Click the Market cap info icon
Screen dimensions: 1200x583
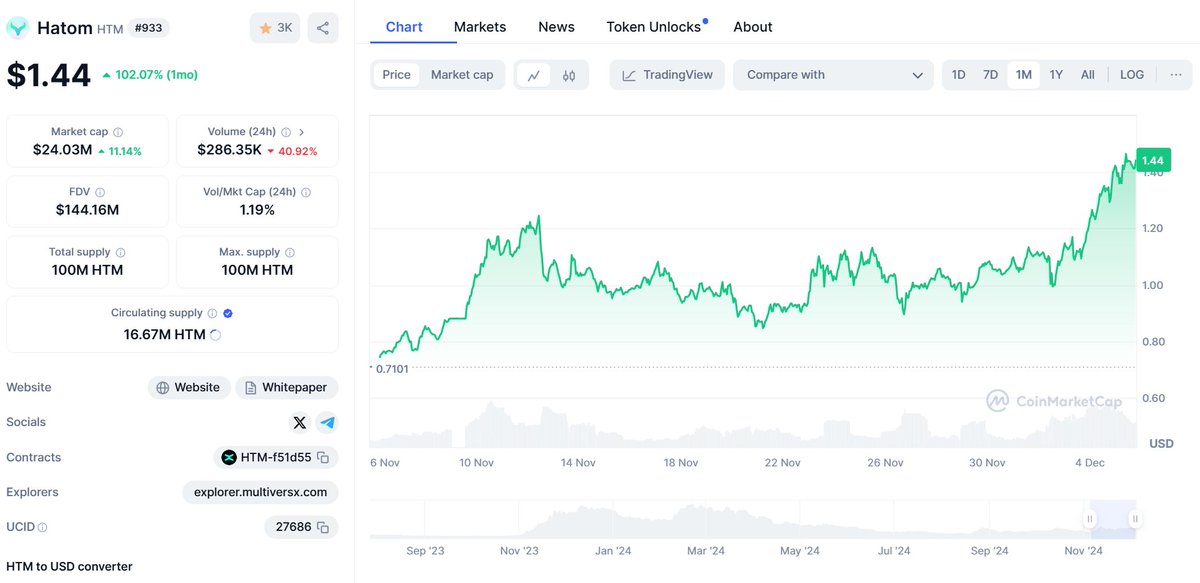(x=118, y=132)
